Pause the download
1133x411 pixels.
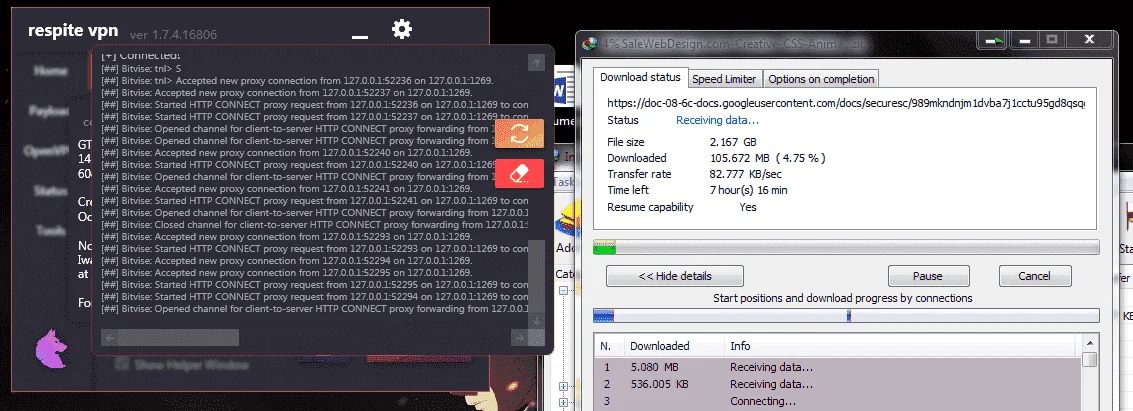[928, 276]
